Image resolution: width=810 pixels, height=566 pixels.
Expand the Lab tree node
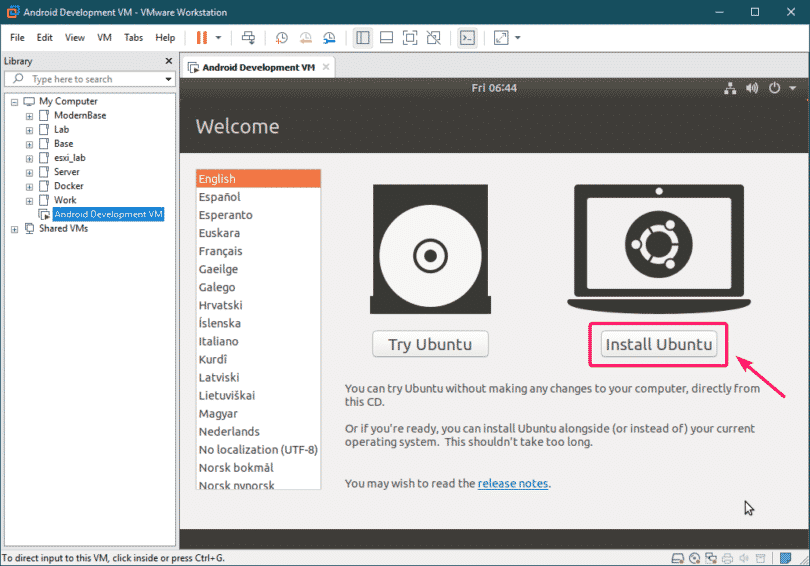point(29,130)
